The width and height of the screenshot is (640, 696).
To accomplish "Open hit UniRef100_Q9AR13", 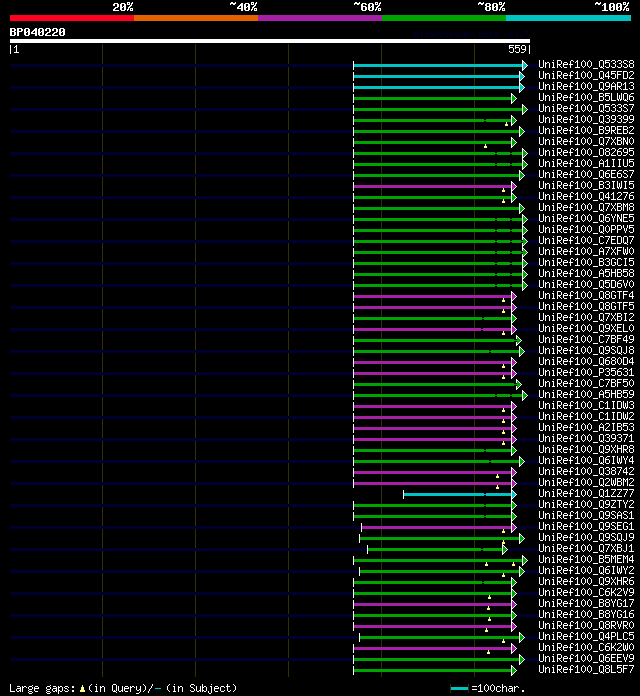I will pyautogui.click(x=586, y=87).
